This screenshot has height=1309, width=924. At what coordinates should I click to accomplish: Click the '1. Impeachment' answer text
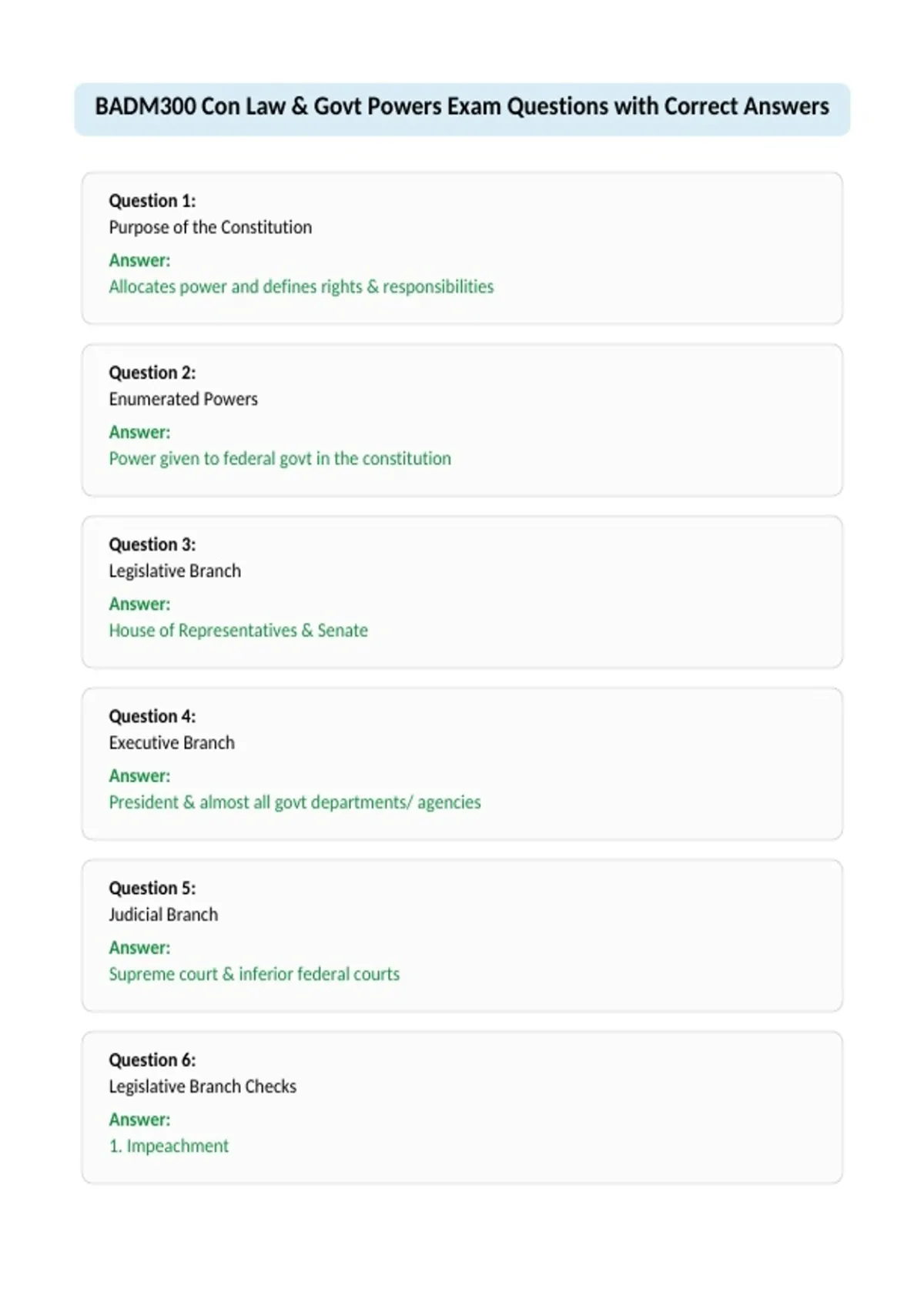pyautogui.click(x=169, y=1146)
